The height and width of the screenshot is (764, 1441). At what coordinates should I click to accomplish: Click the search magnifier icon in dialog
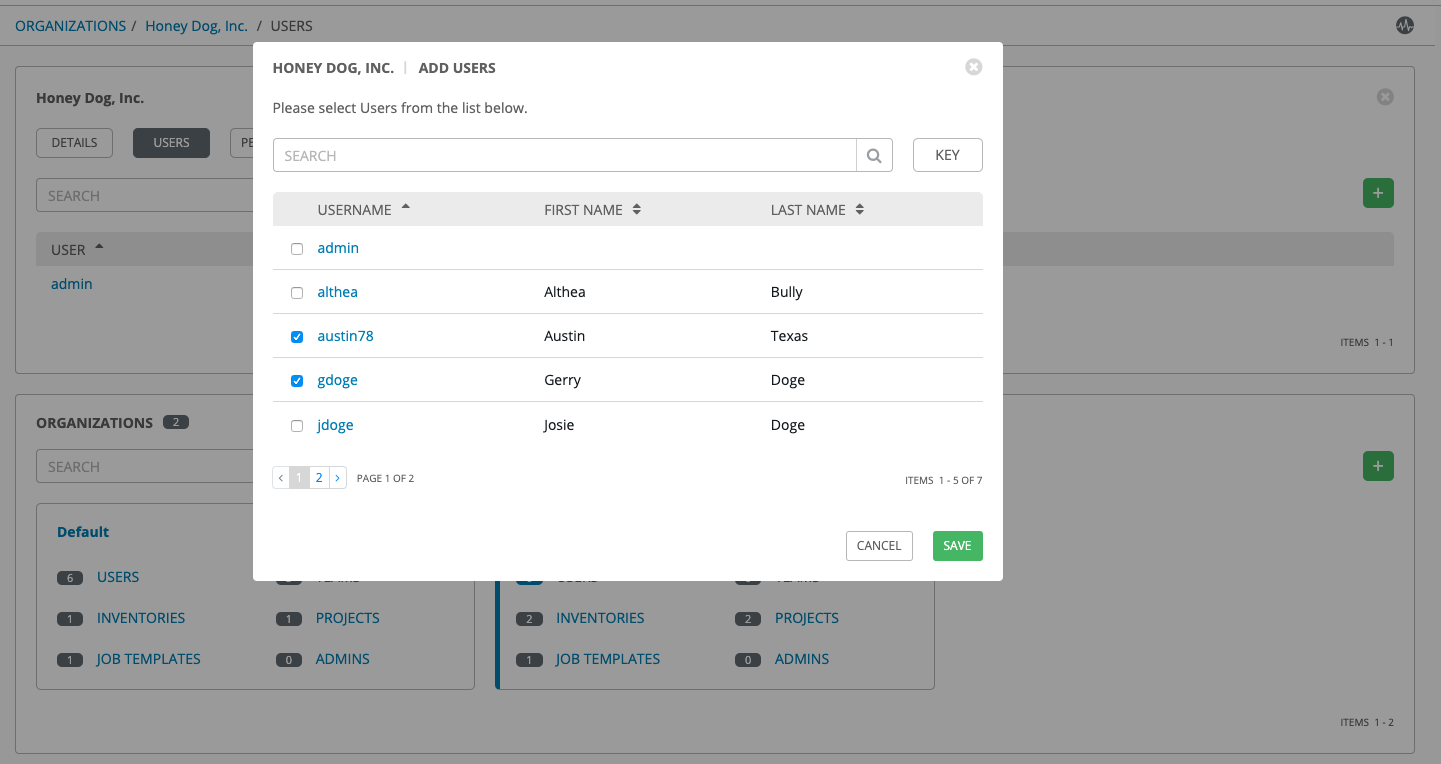874,156
